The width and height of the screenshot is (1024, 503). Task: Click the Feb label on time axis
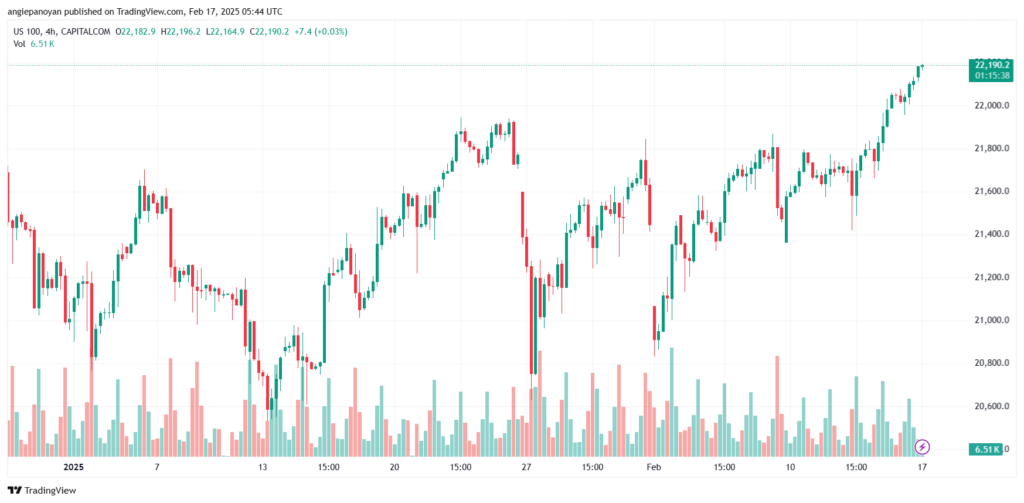(653, 467)
